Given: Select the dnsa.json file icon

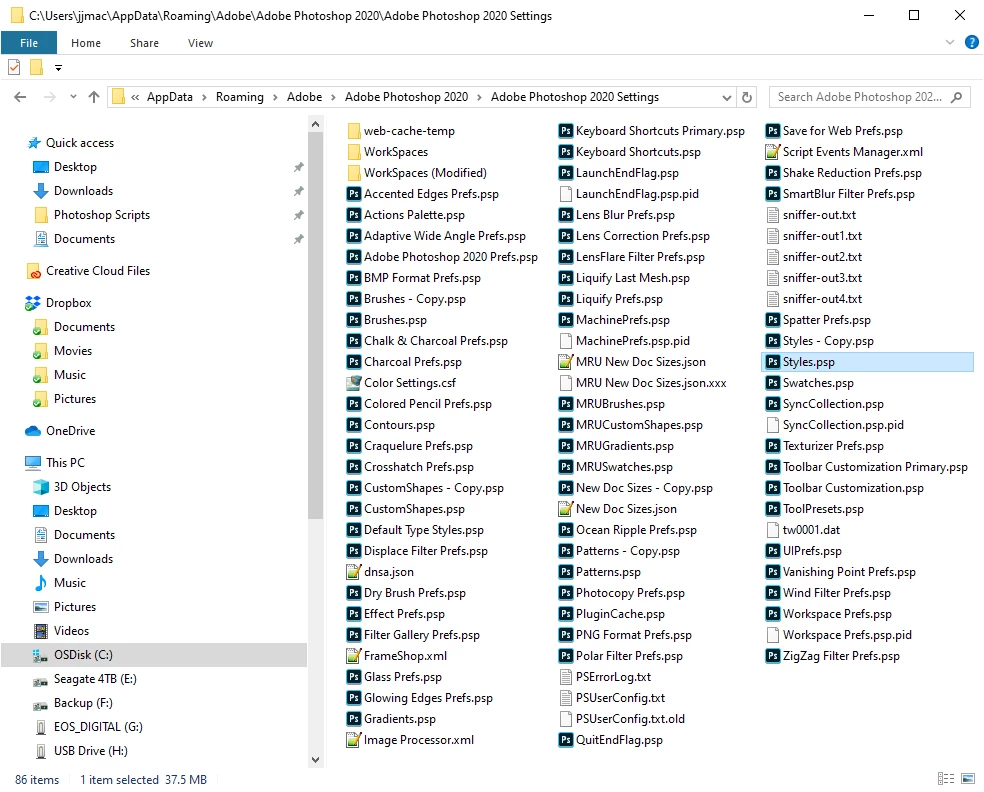Looking at the screenshot, I should click(x=354, y=572).
